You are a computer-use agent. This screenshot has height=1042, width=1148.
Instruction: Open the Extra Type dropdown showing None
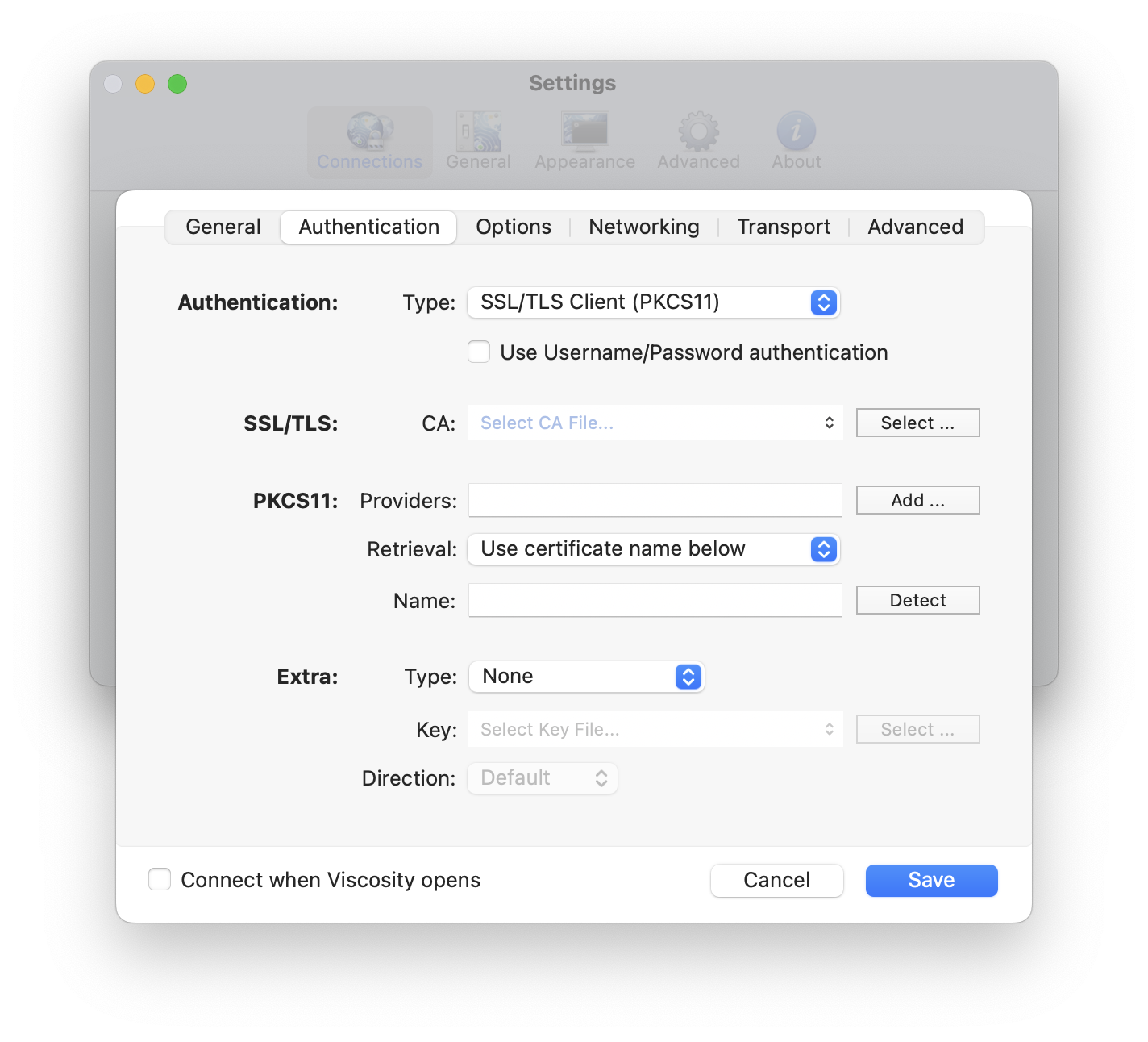pyautogui.click(x=587, y=677)
